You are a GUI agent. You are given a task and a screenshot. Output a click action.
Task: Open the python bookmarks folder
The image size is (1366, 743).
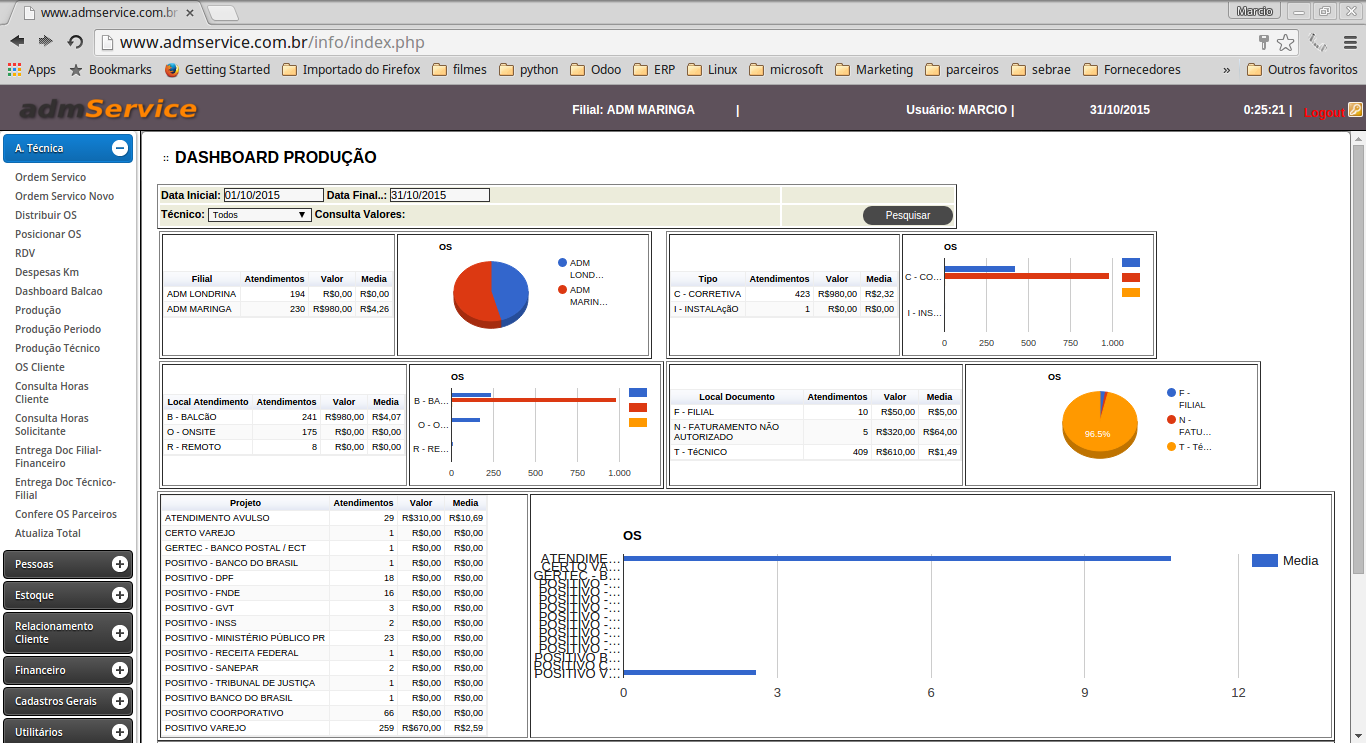click(x=528, y=70)
